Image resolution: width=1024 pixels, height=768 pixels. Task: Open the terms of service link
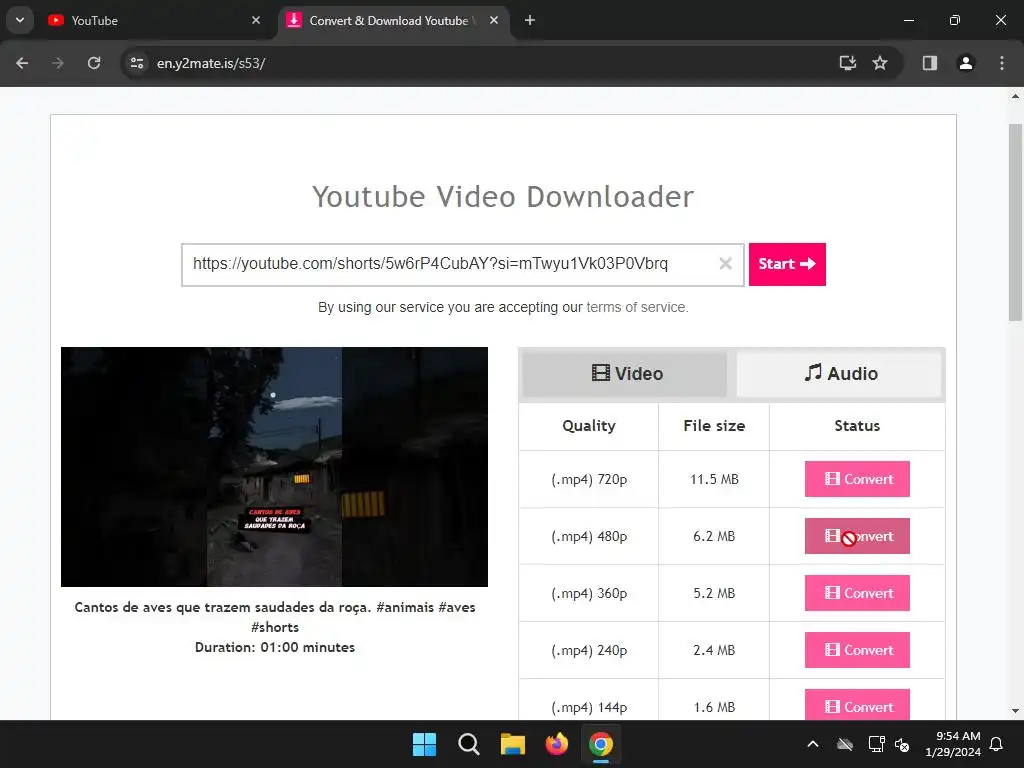(637, 307)
